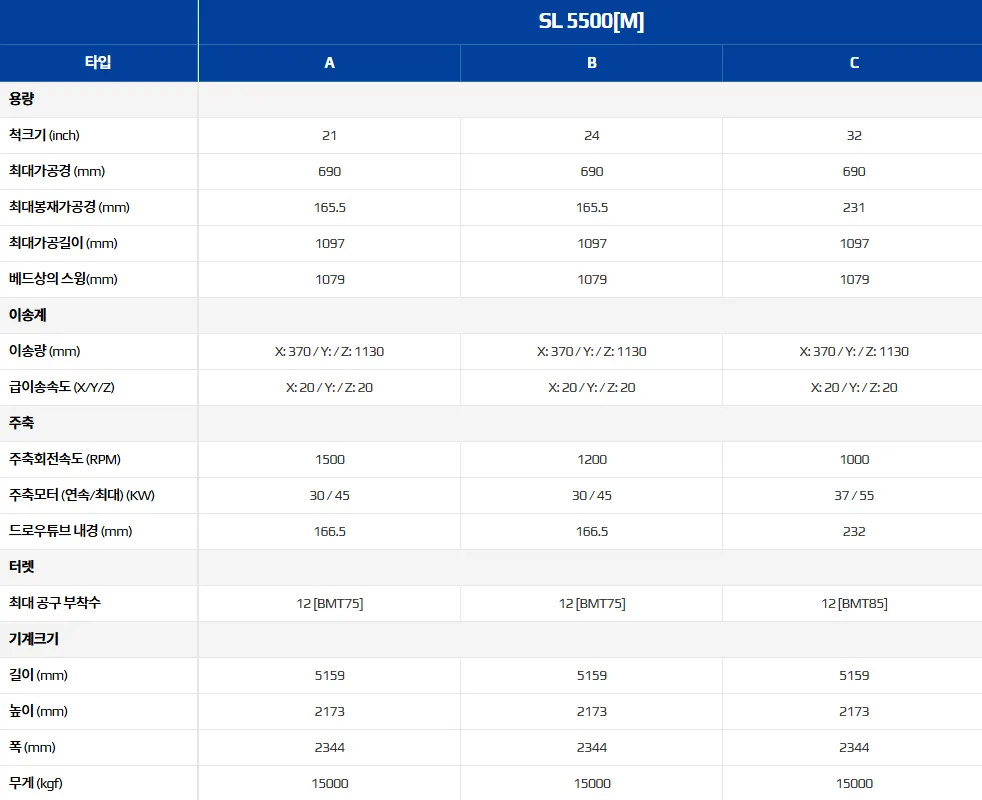Click the 주축회전속도 (RPM) row label

[x=65, y=459]
